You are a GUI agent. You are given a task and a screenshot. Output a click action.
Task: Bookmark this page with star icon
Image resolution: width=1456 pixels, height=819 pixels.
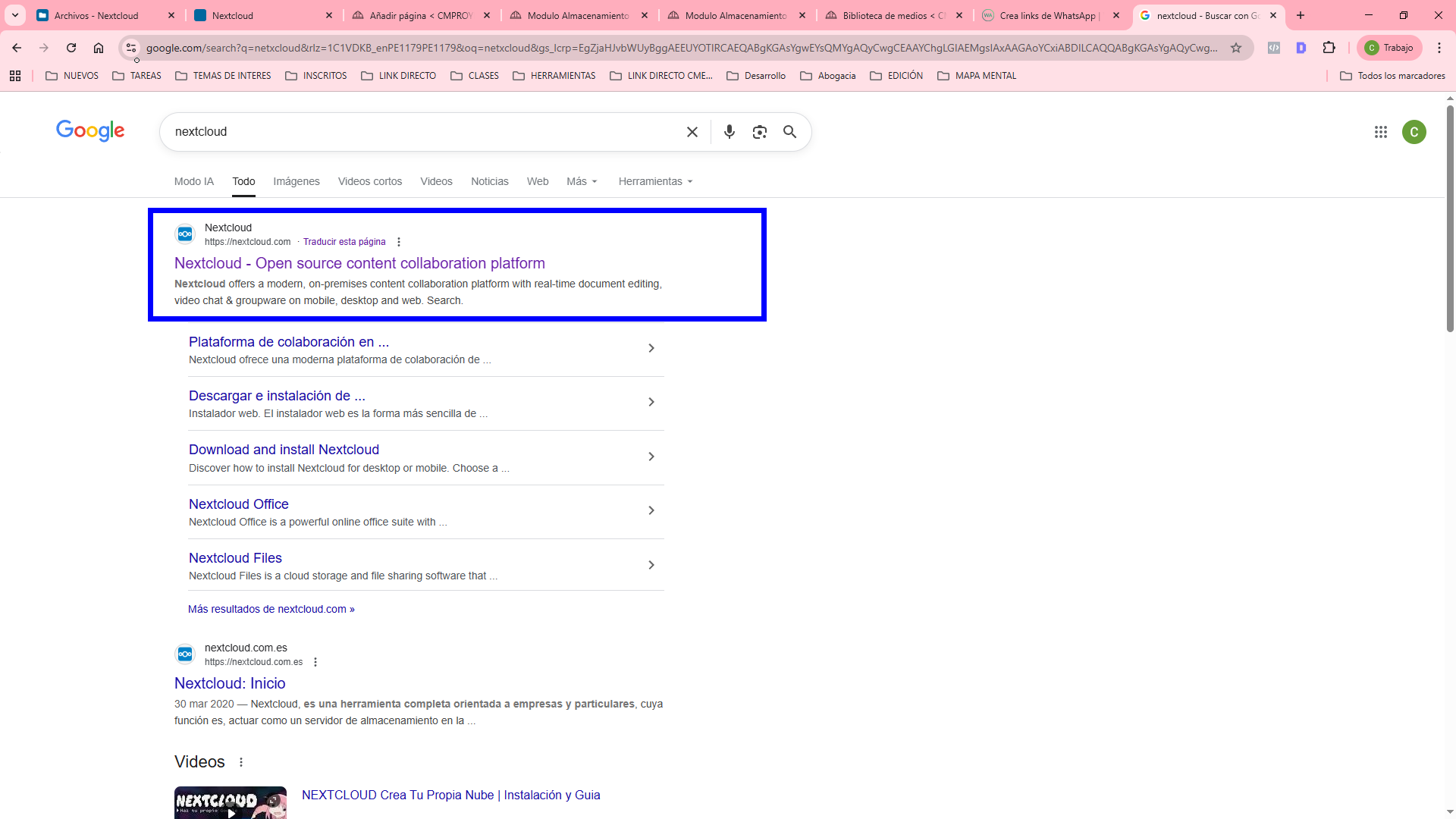tap(1236, 48)
